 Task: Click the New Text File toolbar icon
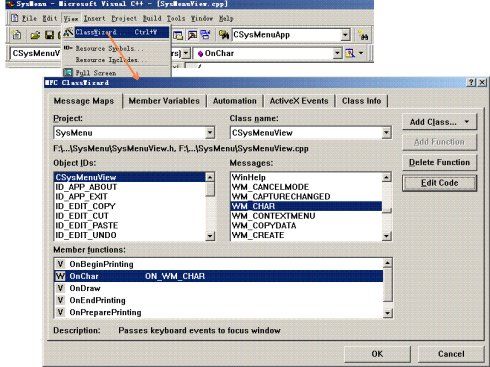pos(16,35)
